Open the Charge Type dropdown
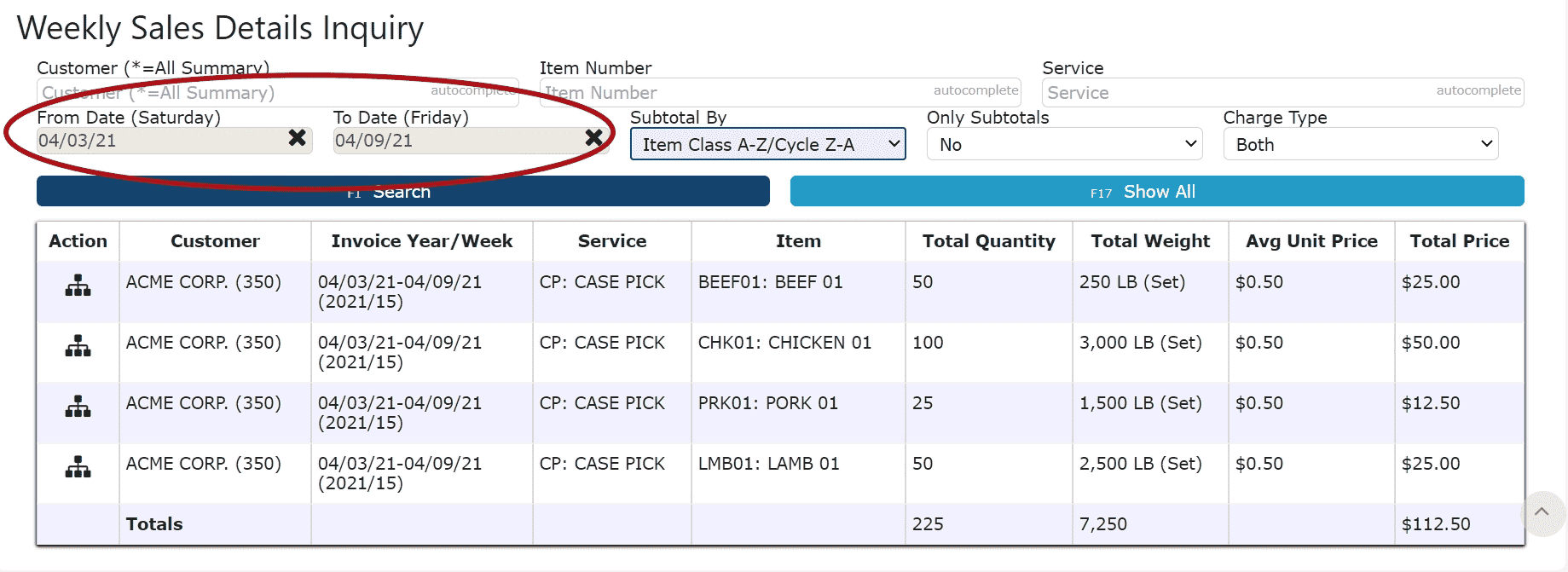Screen dimensions: 1568x572 [1361, 144]
